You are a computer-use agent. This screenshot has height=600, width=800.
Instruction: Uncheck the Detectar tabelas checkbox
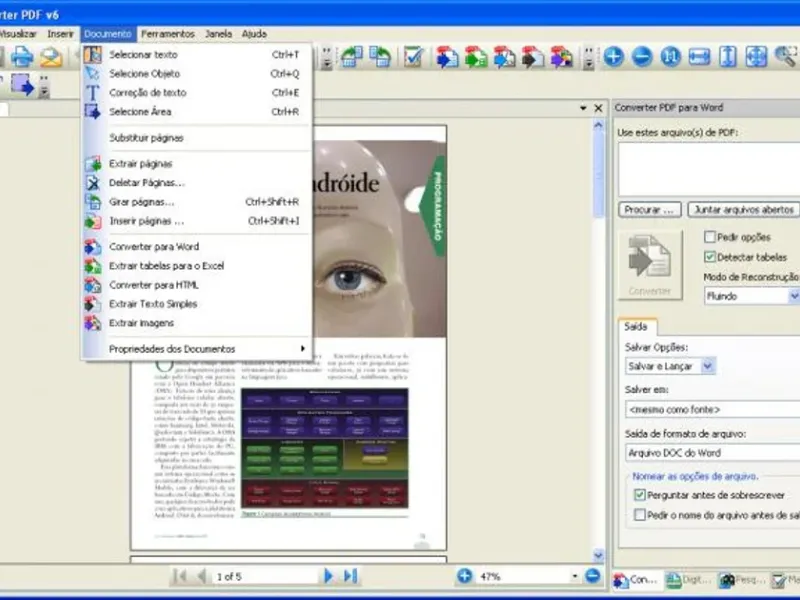click(x=709, y=257)
